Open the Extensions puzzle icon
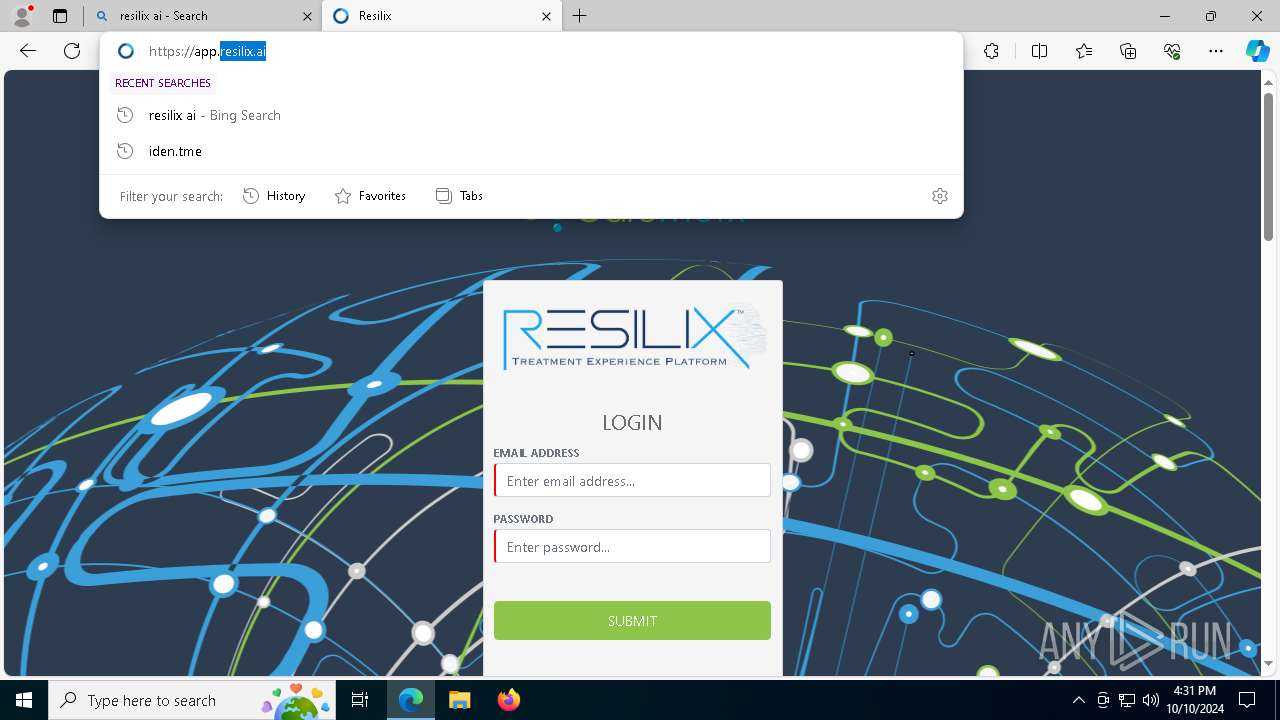Viewport: 1280px width, 720px height. pos(991,51)
